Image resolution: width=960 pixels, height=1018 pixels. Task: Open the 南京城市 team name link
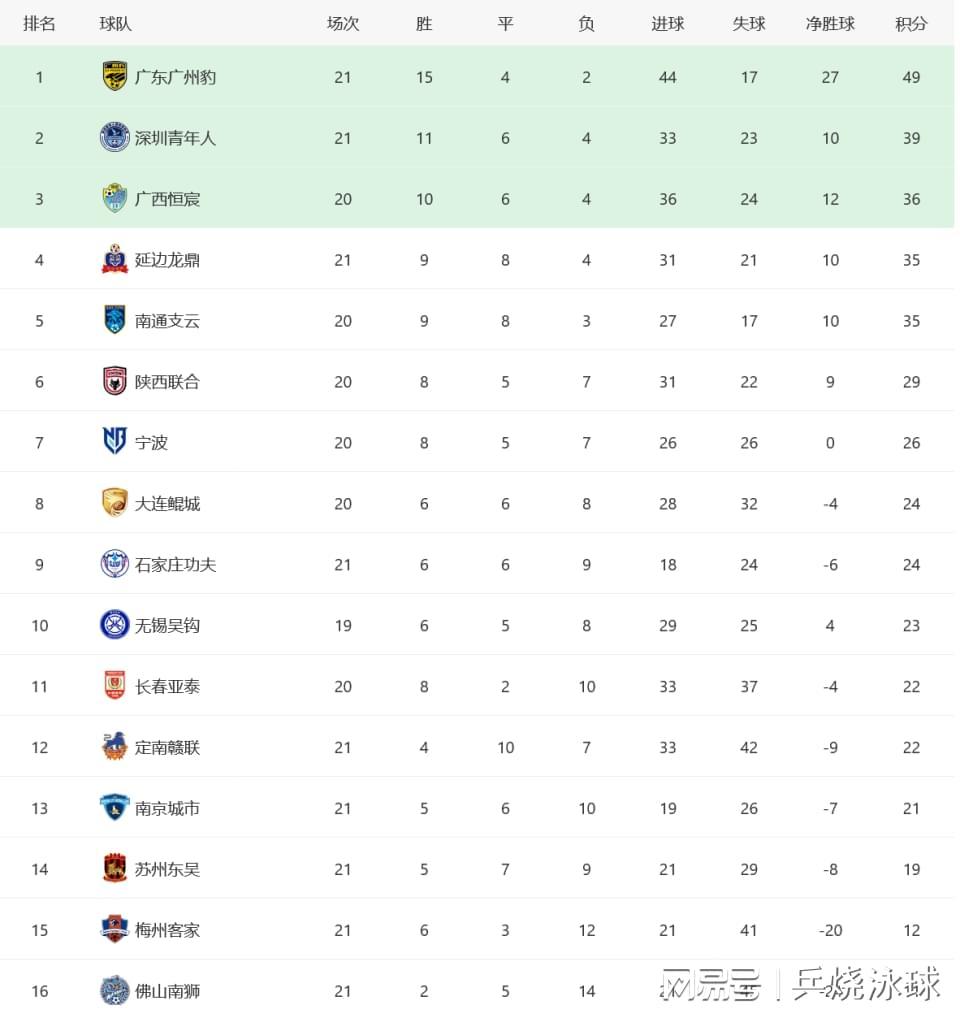pos(167,808)
